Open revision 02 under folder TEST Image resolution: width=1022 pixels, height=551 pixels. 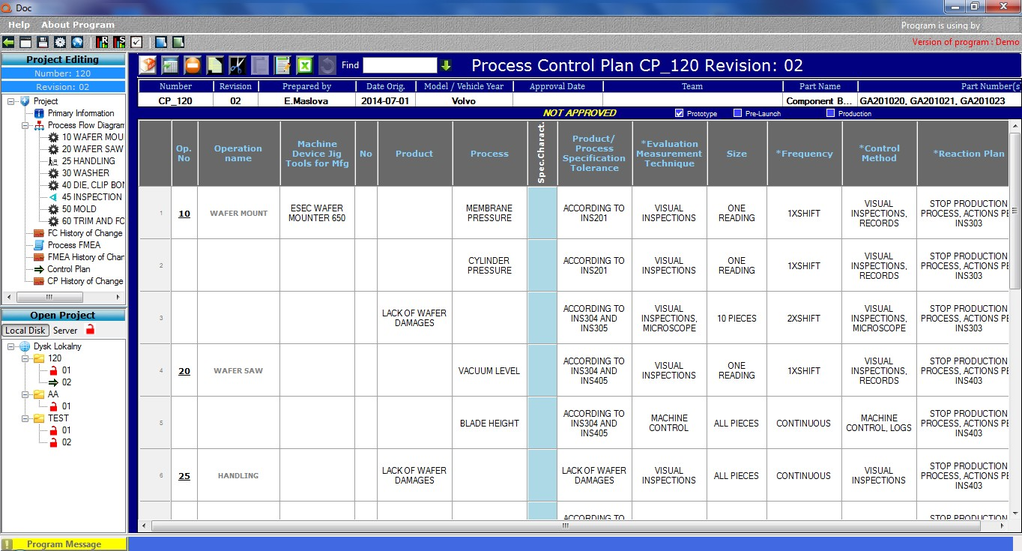(x=66, y=442)
